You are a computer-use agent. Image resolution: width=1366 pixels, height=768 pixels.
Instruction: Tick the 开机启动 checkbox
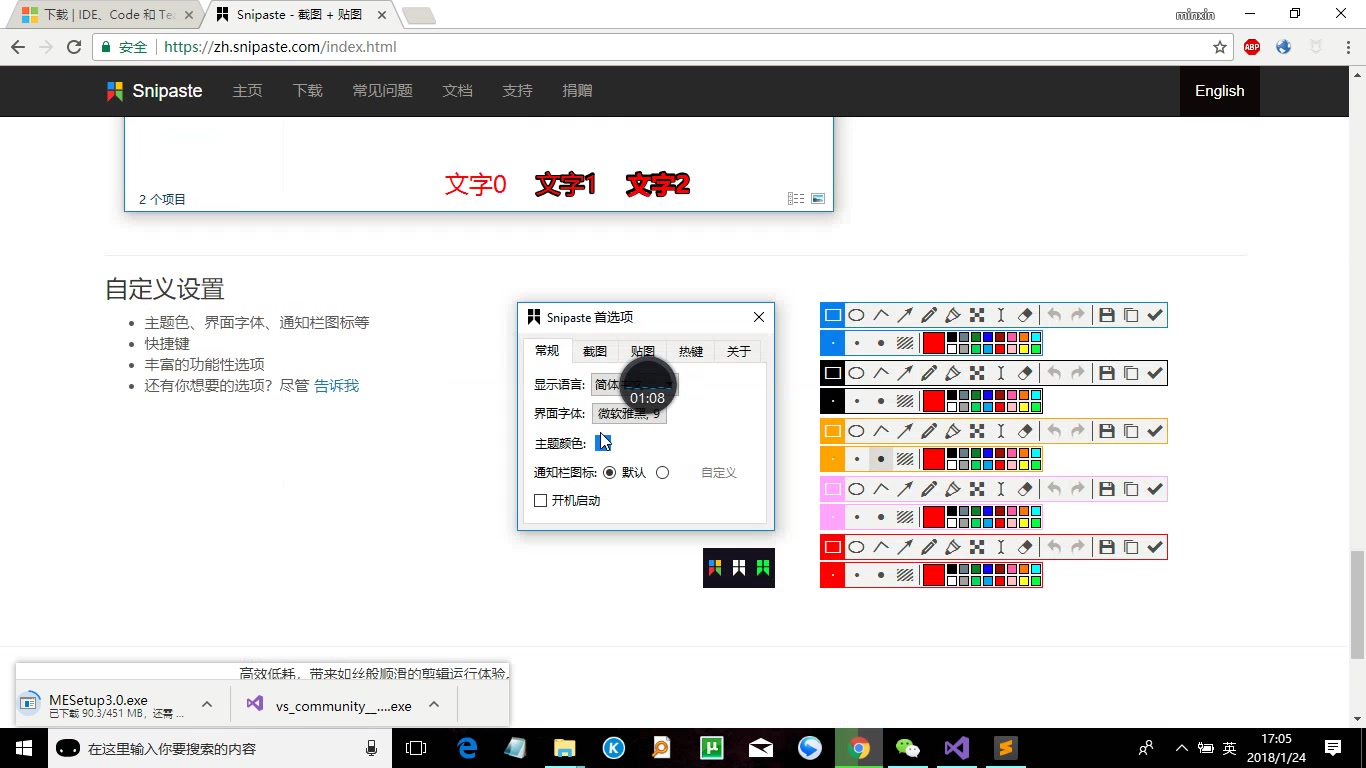coord(541,500)
